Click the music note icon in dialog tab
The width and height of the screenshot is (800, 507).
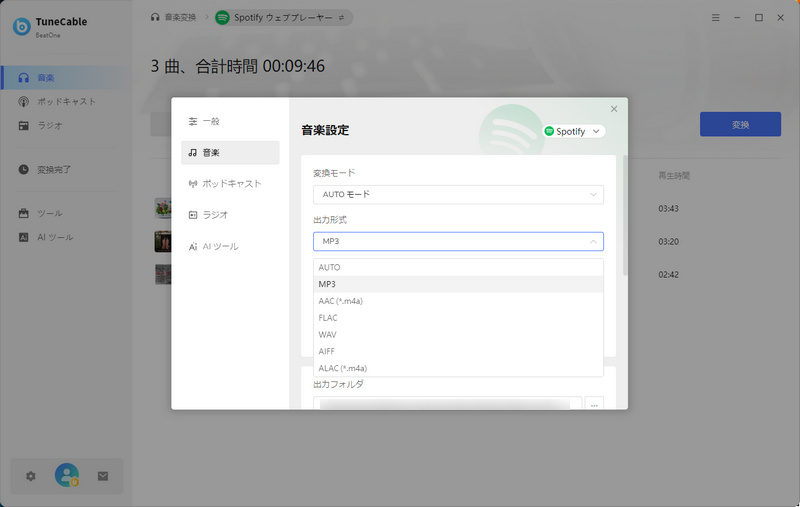192,153
